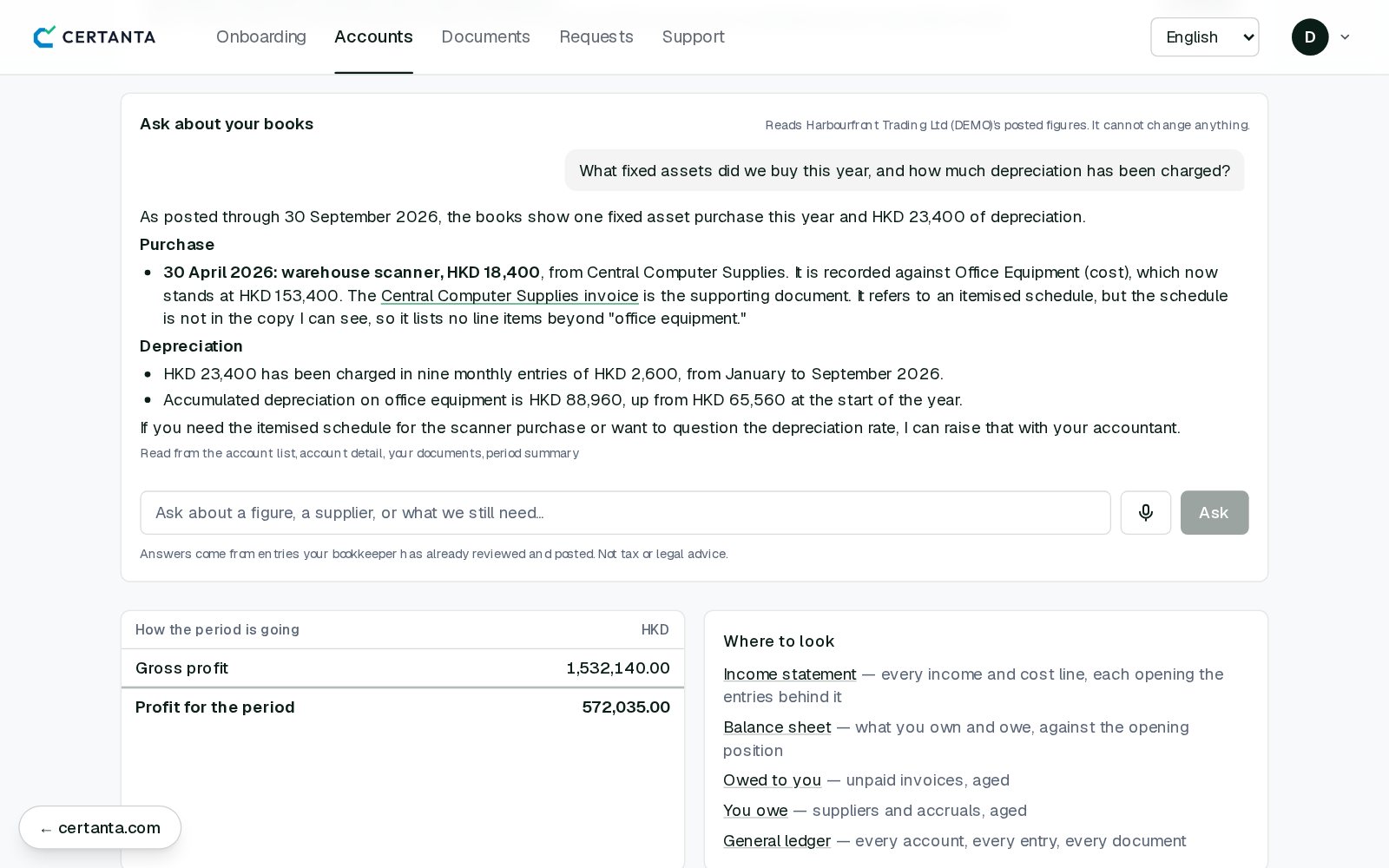Click the Certanta logo
This screenshot has height=868, width=1389.
point(94,36)
